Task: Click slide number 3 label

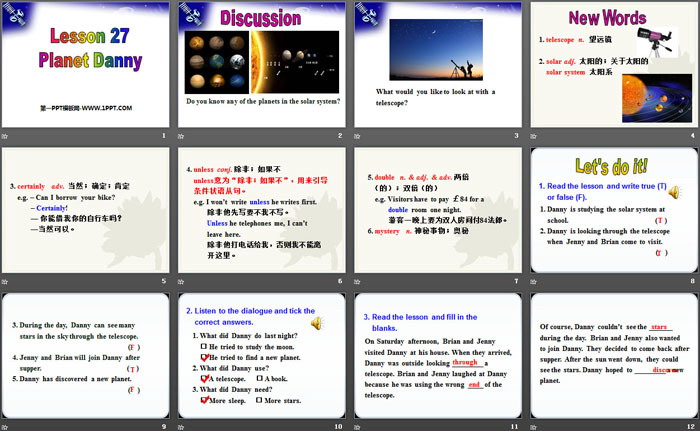Action: click(516, 135)
